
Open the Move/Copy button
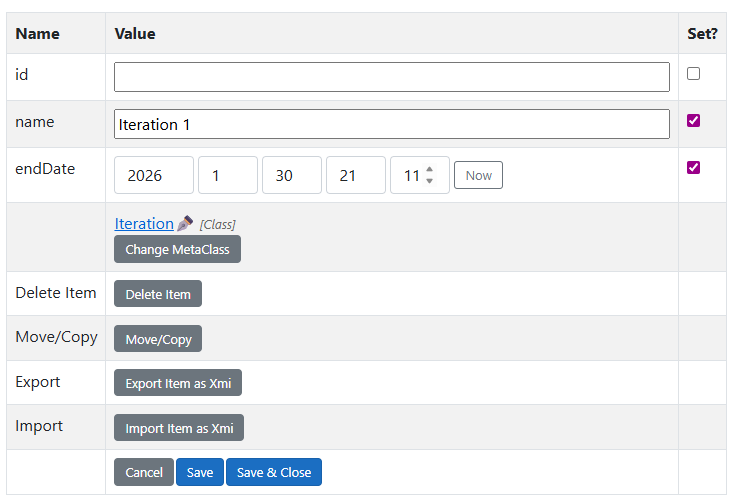click(x=158, y=340)
